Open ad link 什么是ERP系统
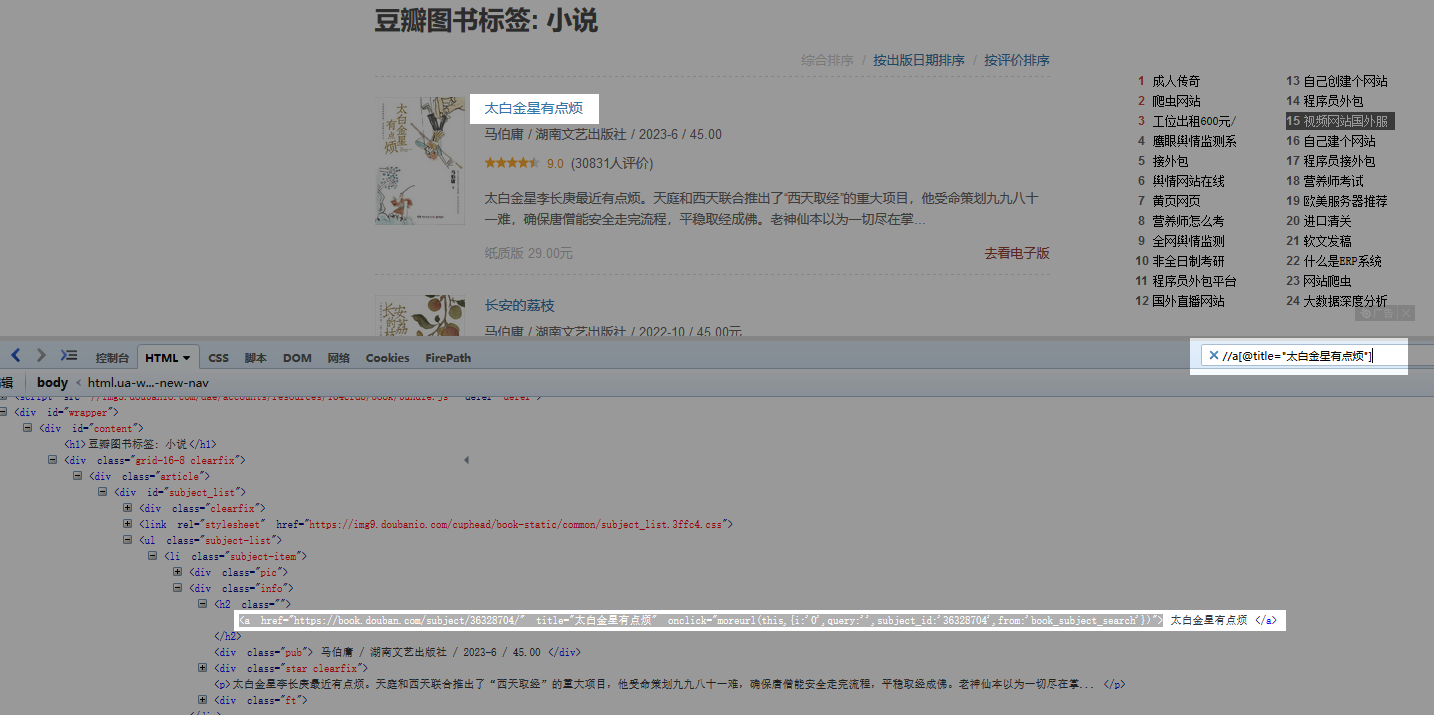Viewport: 1434px width, 724px height. tap(1342, 261)
